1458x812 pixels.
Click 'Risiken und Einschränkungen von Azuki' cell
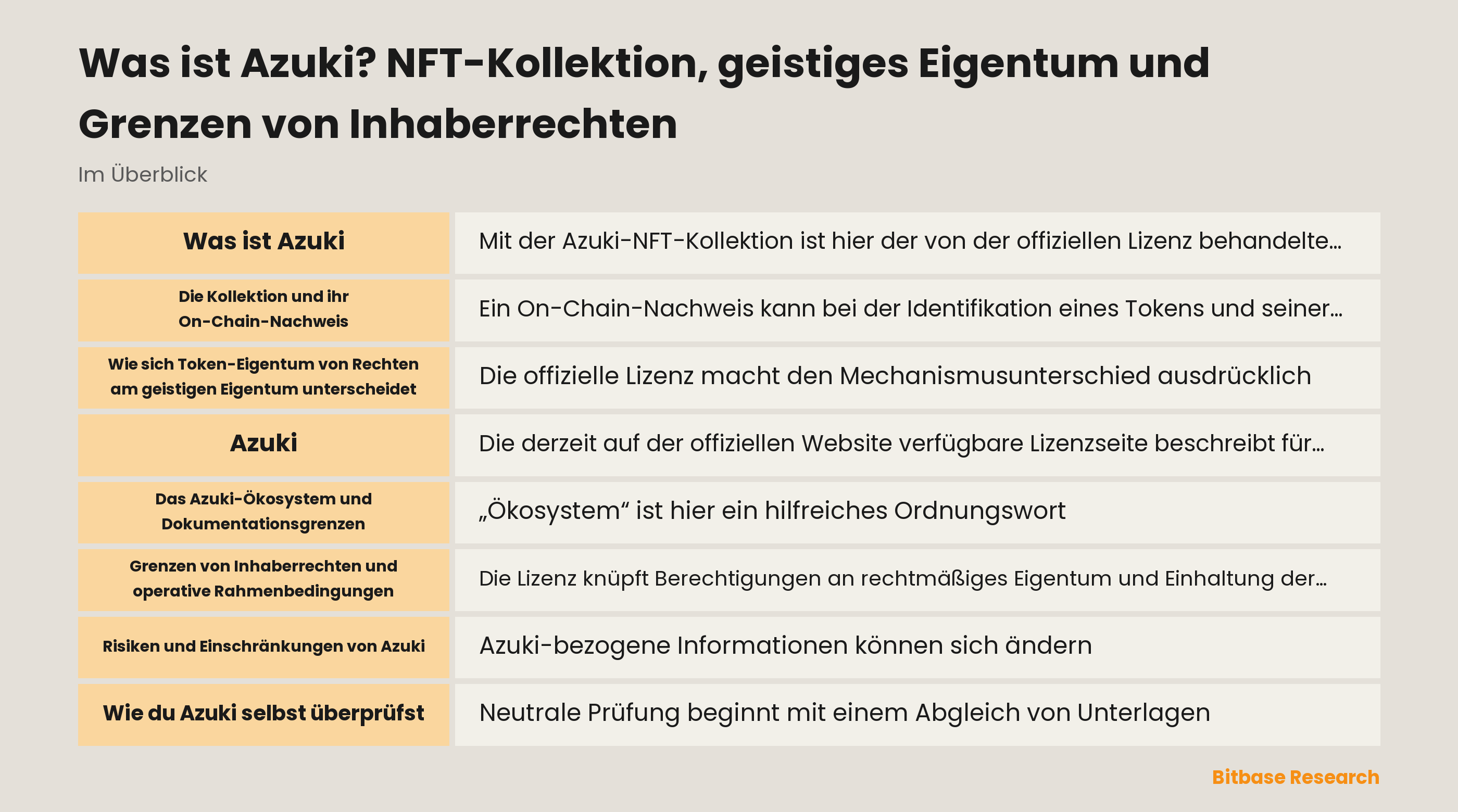coord(263,647)
